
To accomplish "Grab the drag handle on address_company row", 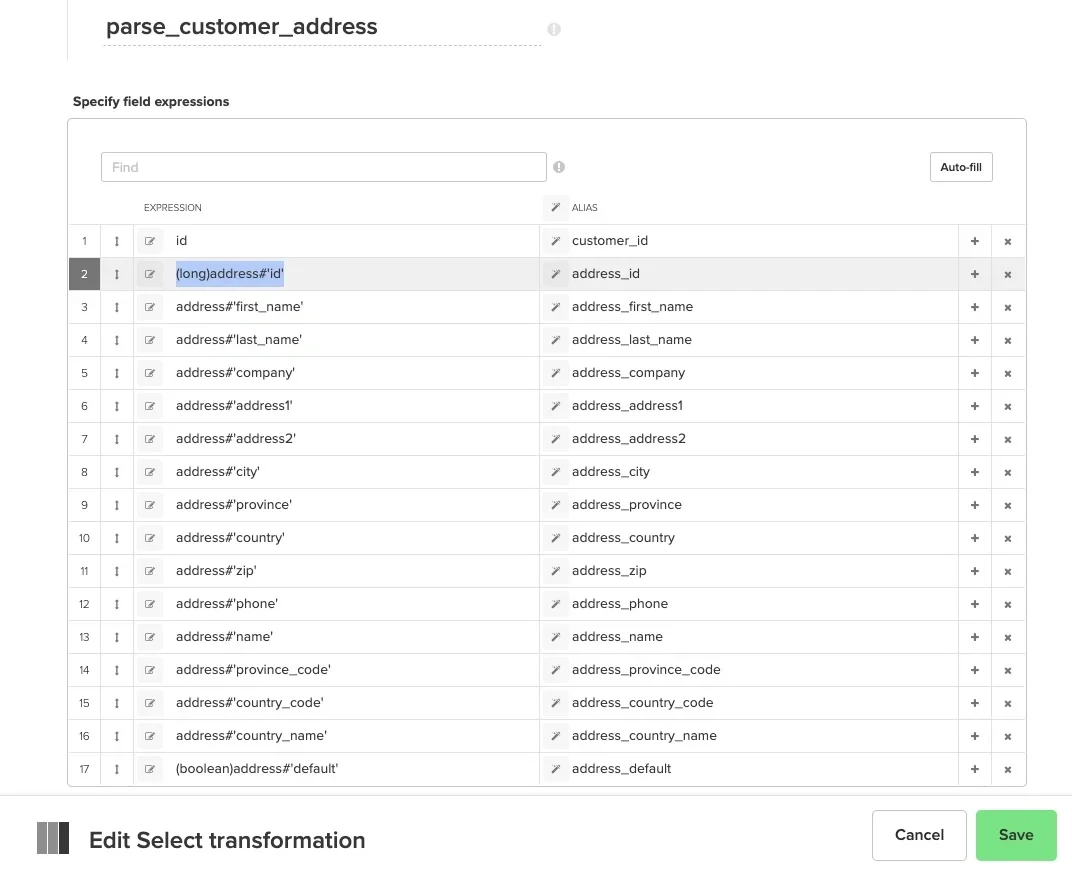I will (117, 372).
